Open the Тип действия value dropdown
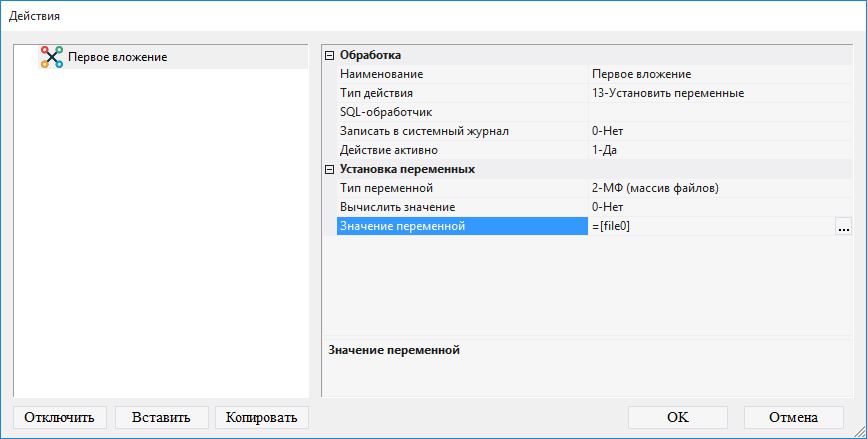 click(x=718, y=94)
